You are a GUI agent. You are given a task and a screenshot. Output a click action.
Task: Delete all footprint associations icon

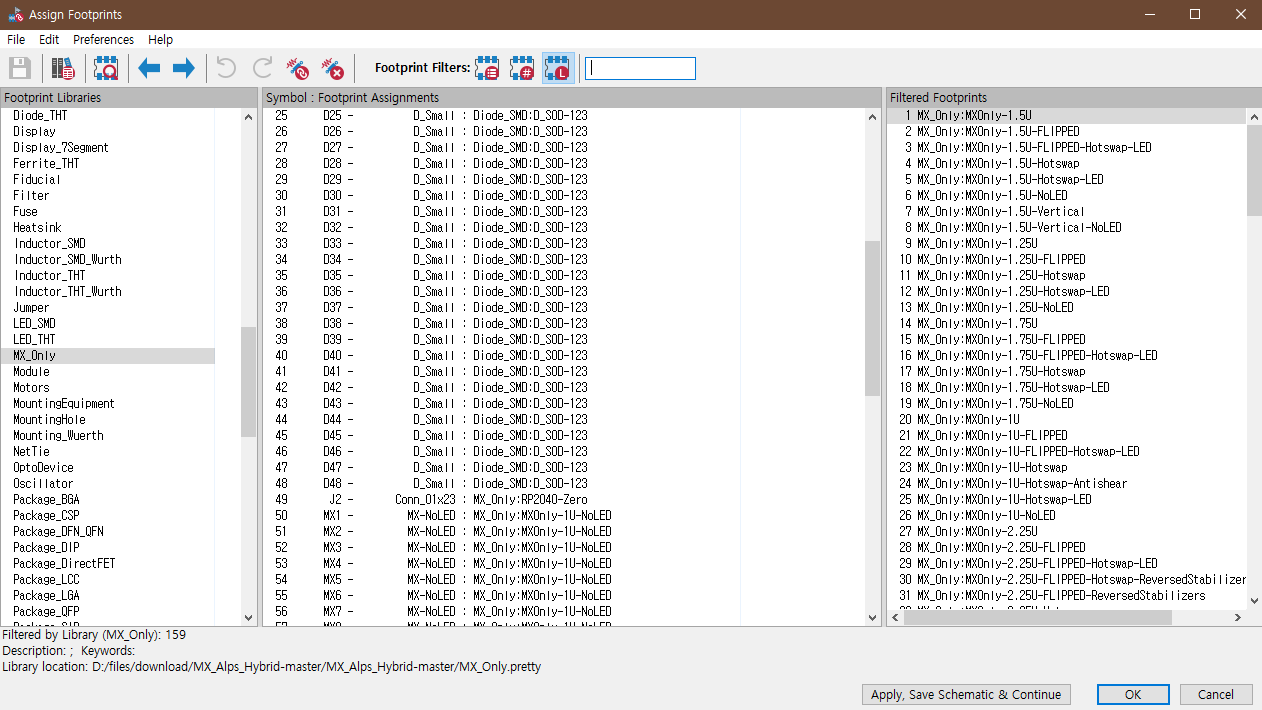[x=332, y=69]
